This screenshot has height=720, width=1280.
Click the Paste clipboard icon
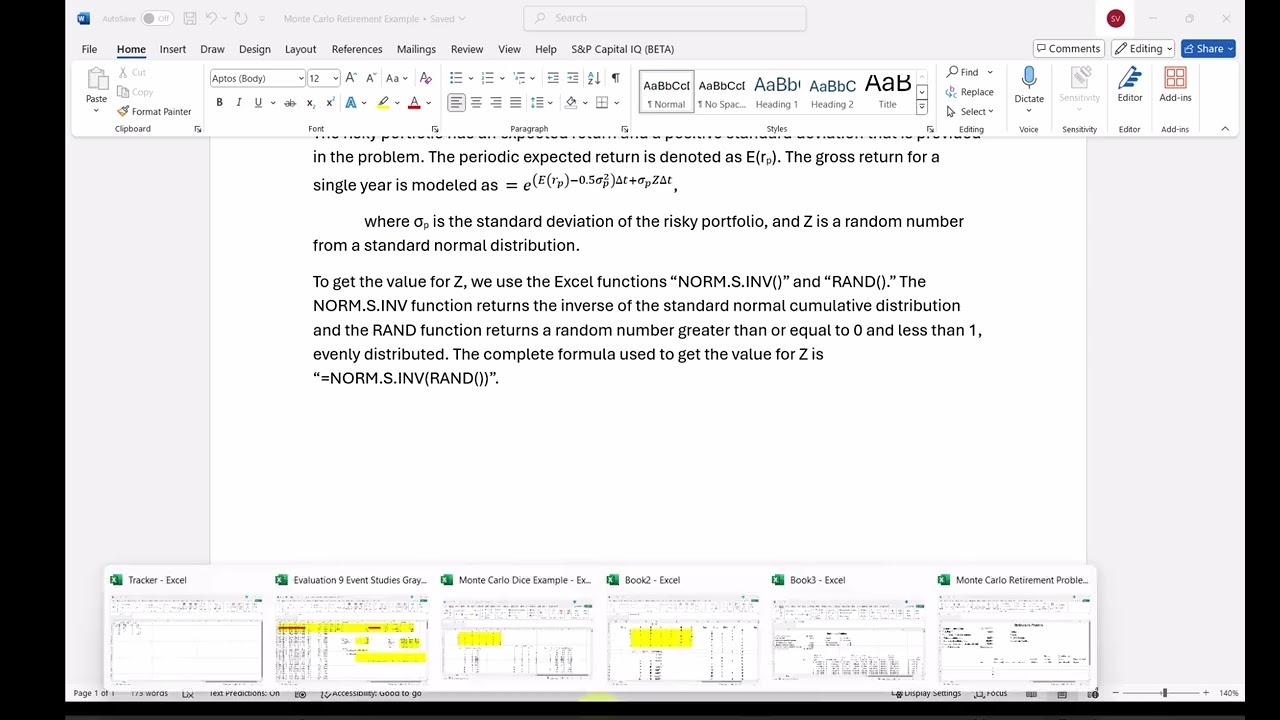(x=96, y=79)
